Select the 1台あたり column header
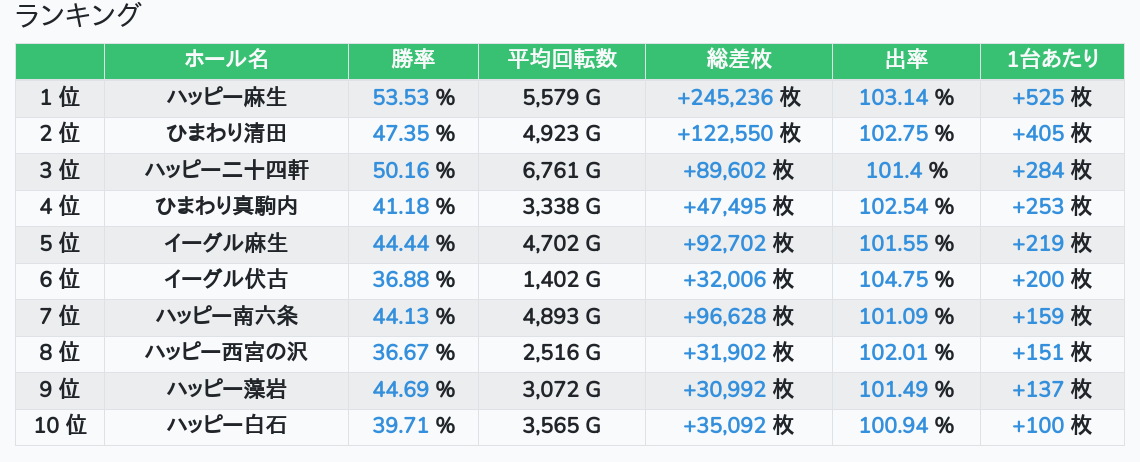Screen dimensions: 1140x462 [1052, 60]
